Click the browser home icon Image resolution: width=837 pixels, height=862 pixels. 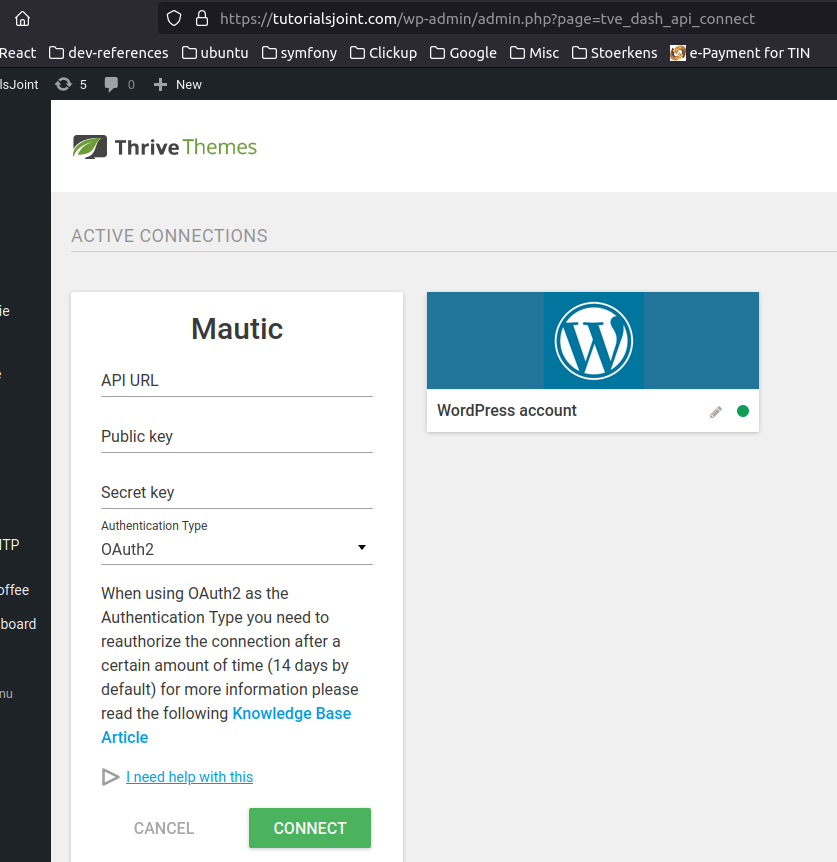coord(22,19)
